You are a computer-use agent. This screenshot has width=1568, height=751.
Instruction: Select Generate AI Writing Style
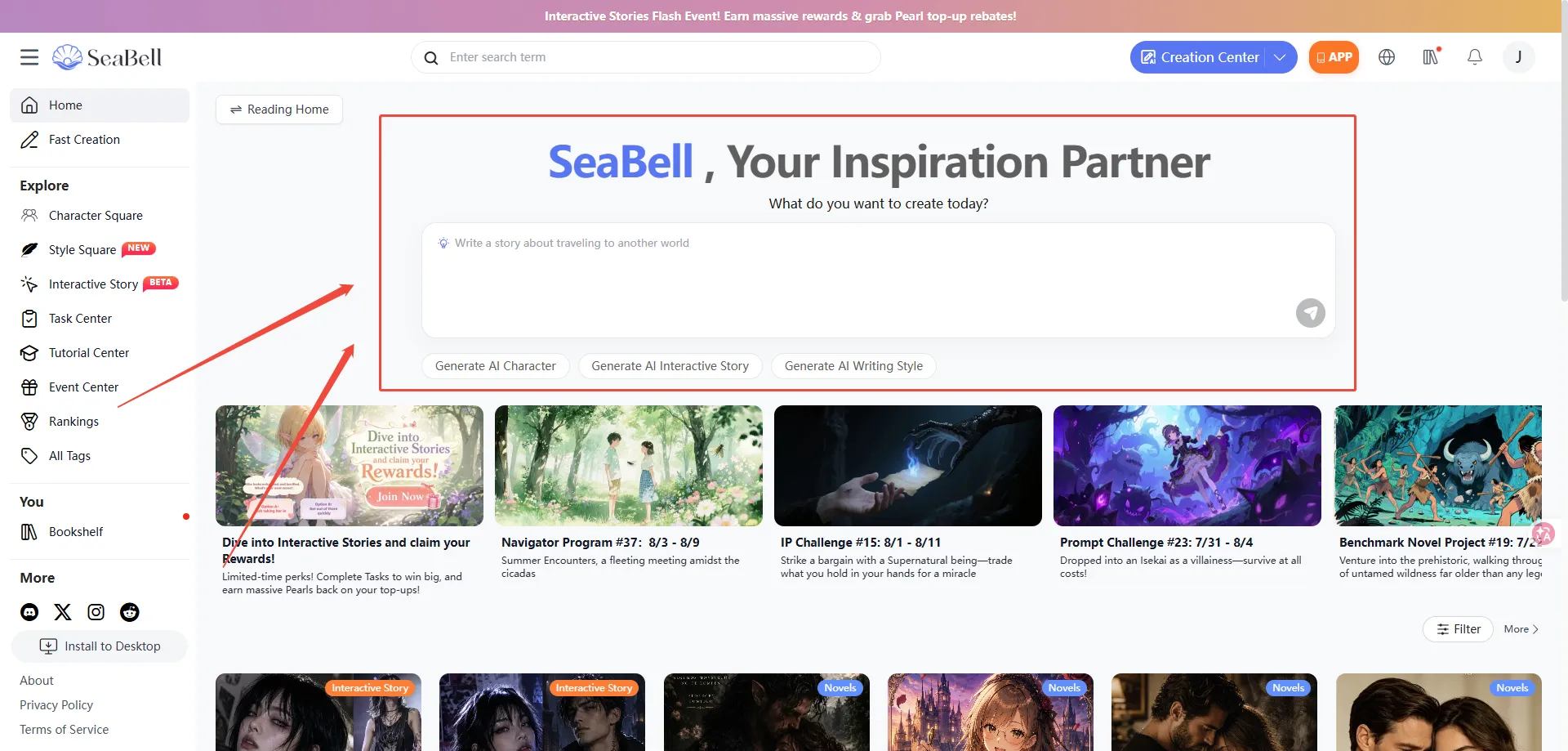click(853, 366)
